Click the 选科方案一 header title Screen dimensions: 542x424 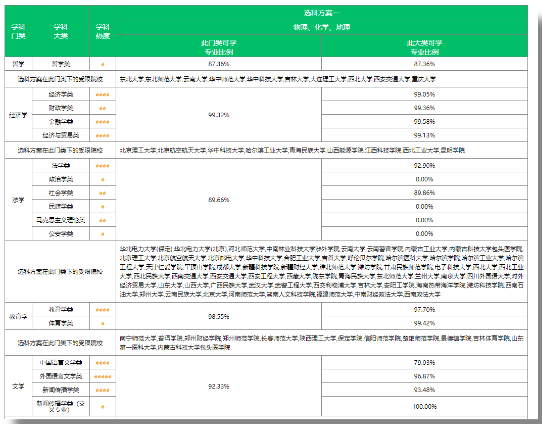(x=321, y=13)
